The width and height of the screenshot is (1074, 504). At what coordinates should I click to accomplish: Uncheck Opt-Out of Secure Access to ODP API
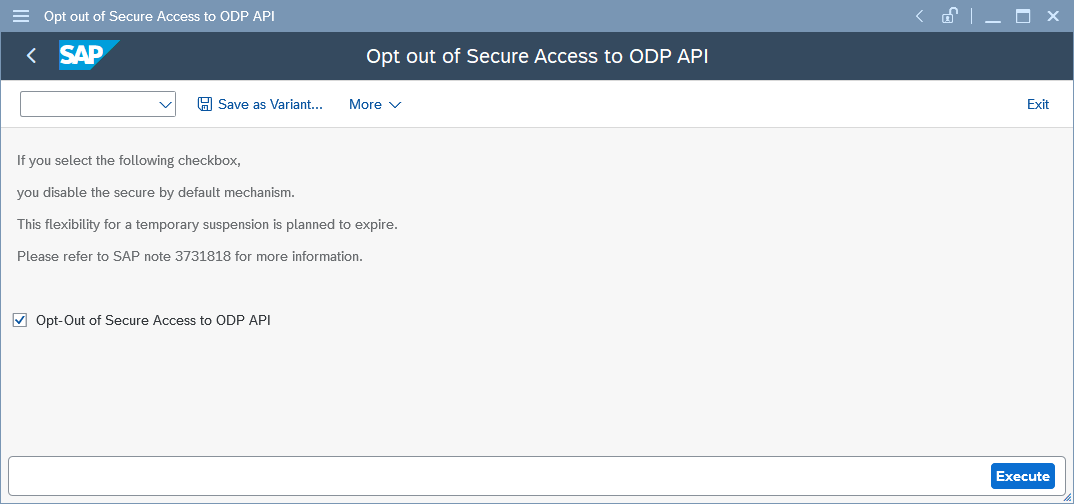coord(20,320)
